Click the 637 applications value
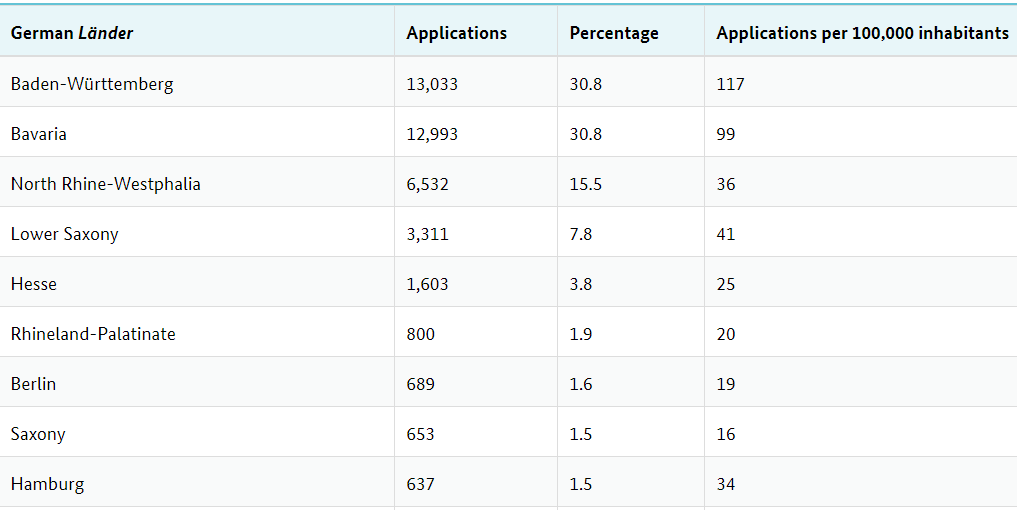The width and height of the screenshot is (1017, 510). point(421,484)
